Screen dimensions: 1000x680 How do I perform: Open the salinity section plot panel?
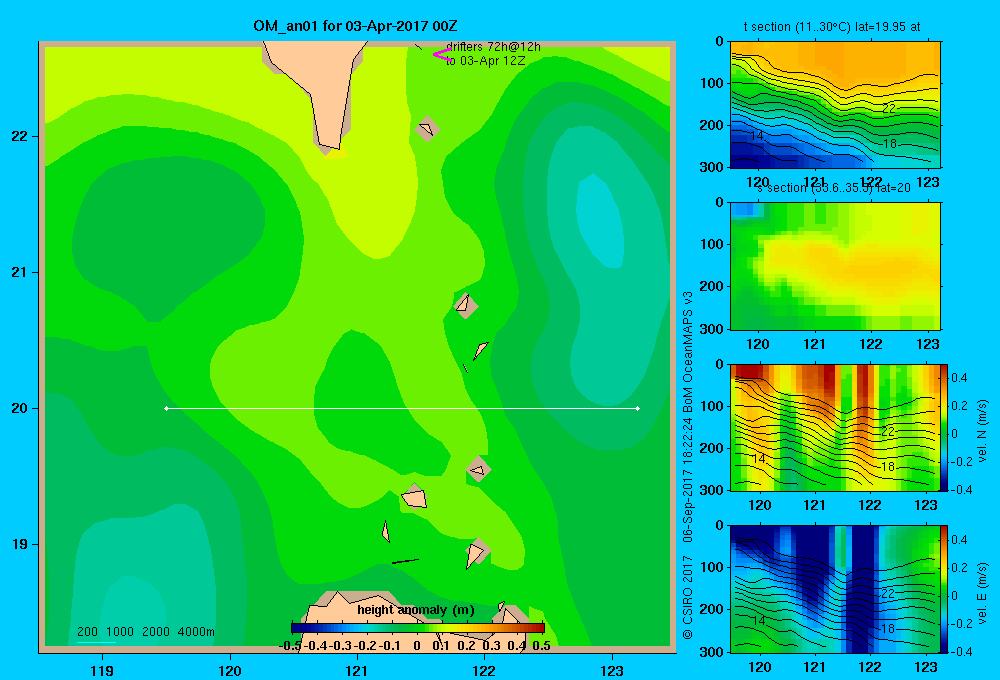pyautogui.click(x=835, y=266)
